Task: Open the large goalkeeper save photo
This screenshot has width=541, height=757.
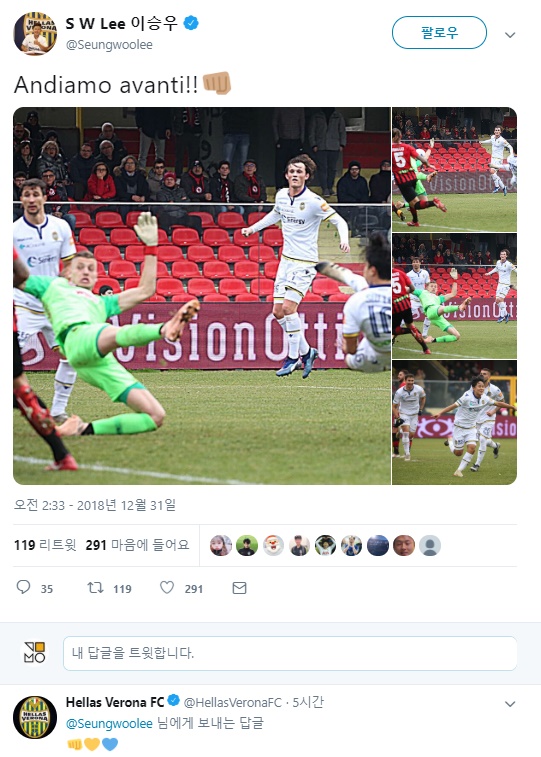Action: coord(202,296)
